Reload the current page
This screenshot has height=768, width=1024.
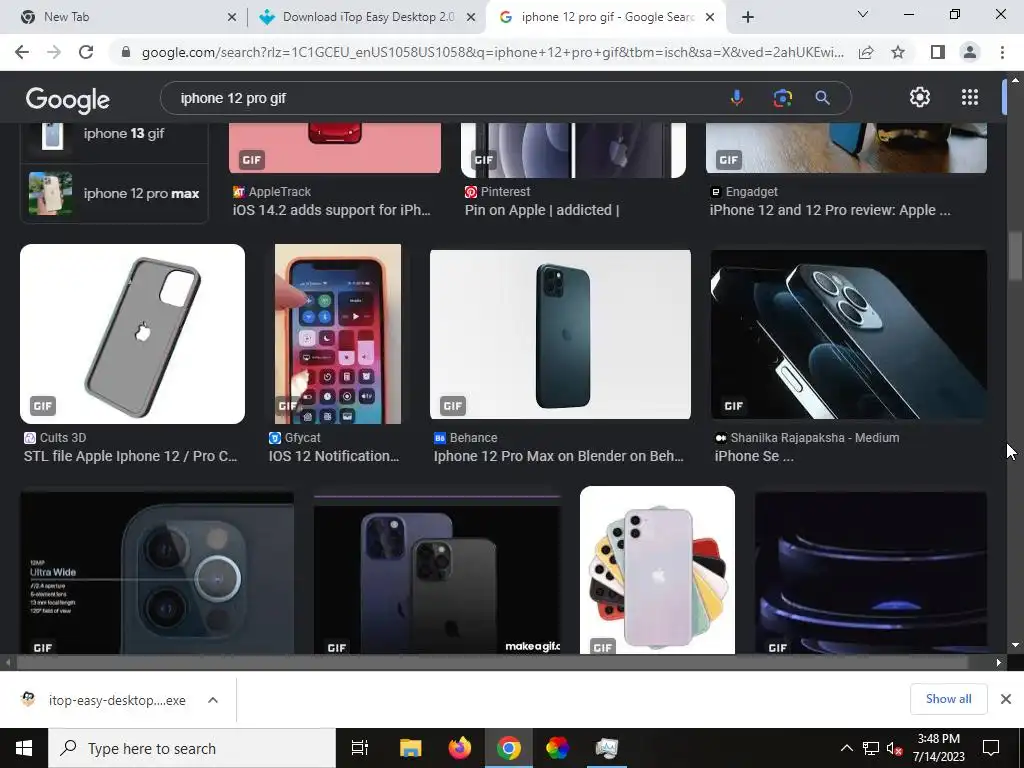(x=86, y=52)
